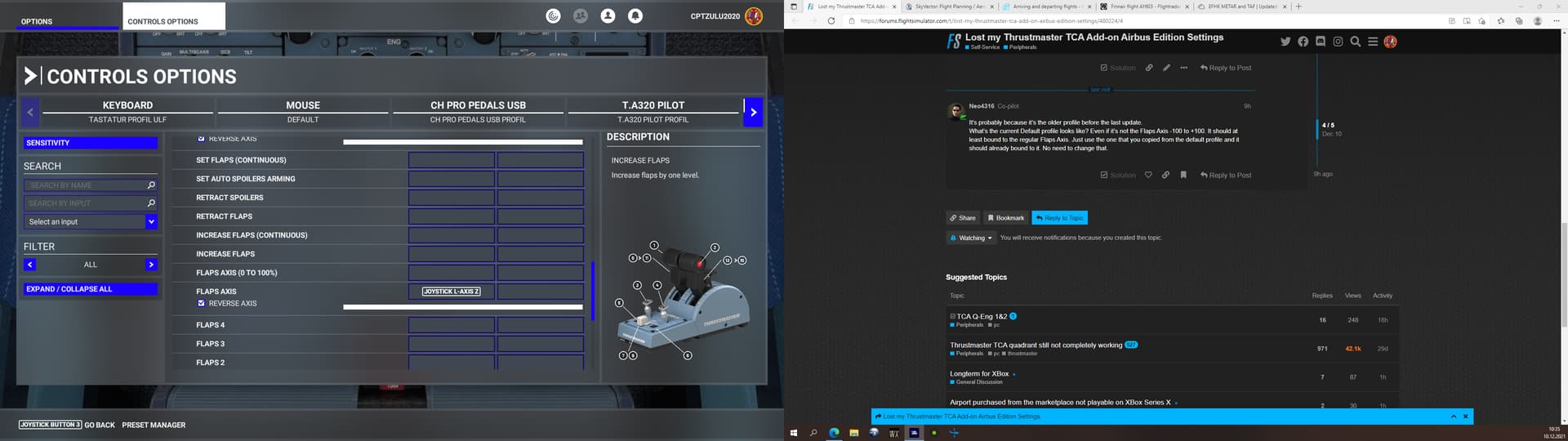This screenshot has height=441, width=1568.
Task: Copy link of Neo4316's post
Action: [x=1165, y=175]
